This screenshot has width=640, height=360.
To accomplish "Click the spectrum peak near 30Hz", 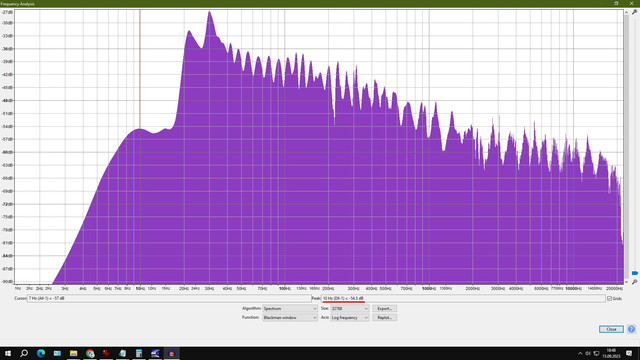I will coord(209,12).
